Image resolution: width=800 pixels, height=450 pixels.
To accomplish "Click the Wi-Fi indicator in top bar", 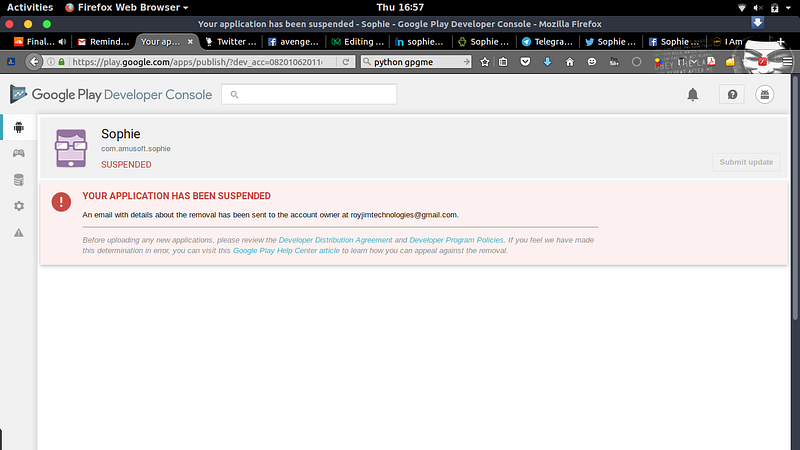I will tap(742, 8).
